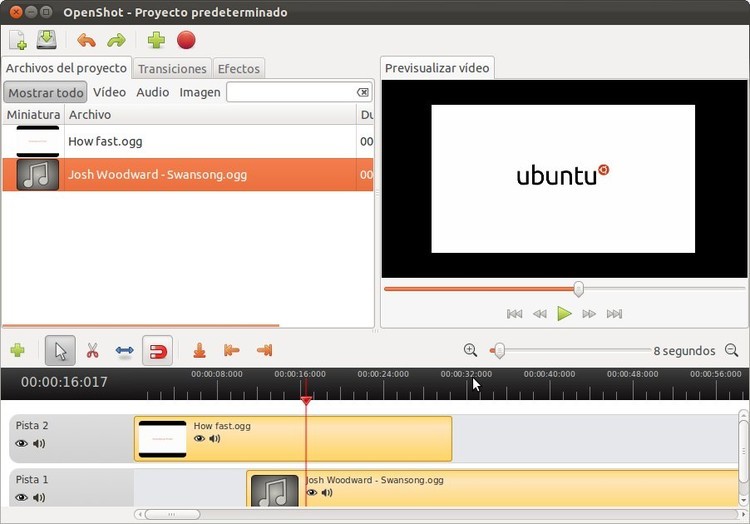Select the razor scissors tool
Image resolution: width=750 pixels, height=524 pixels.
(x=92, y=350)
